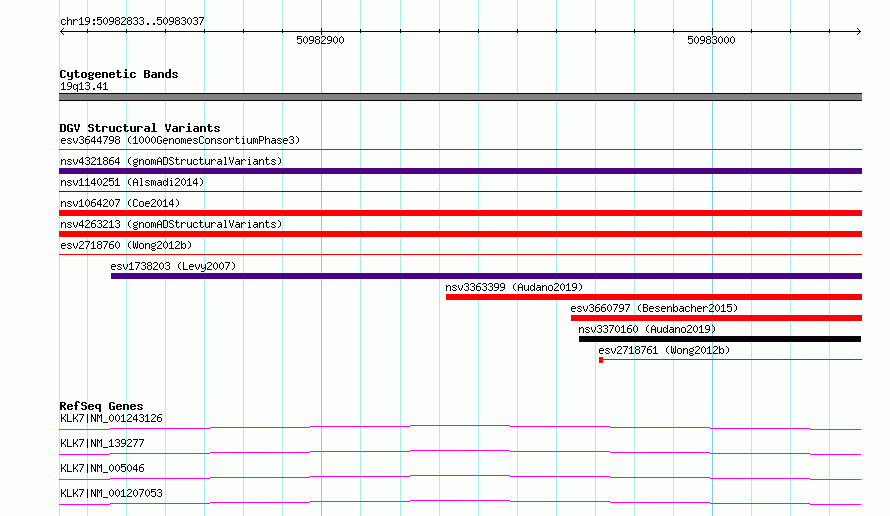Image resolution: width=890 pixels, height=516 pixels.
Task: Click the thin red line under esv2718760
Action: [x=460, y=255]
